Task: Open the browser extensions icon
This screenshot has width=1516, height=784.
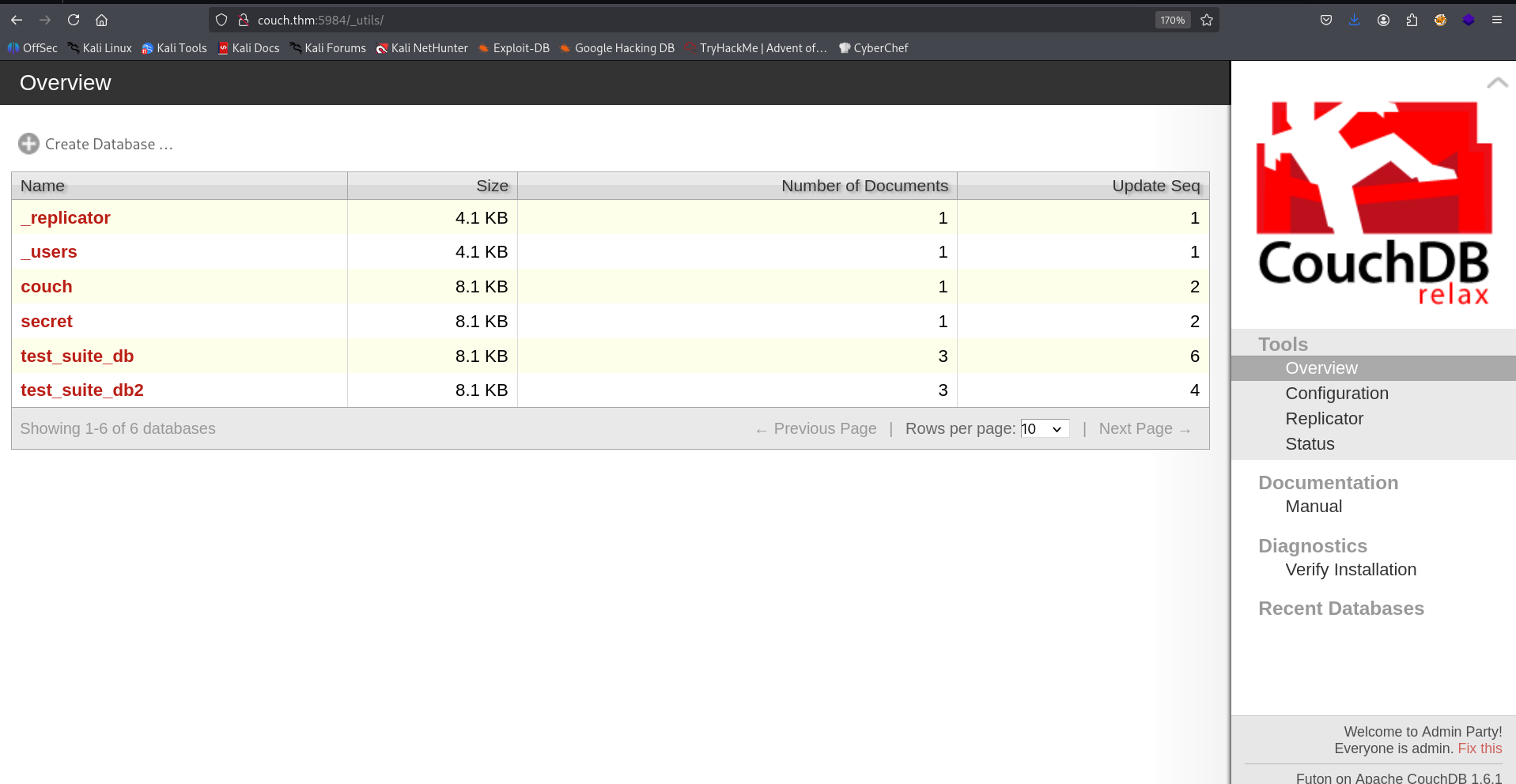Action: (1412, 20)
